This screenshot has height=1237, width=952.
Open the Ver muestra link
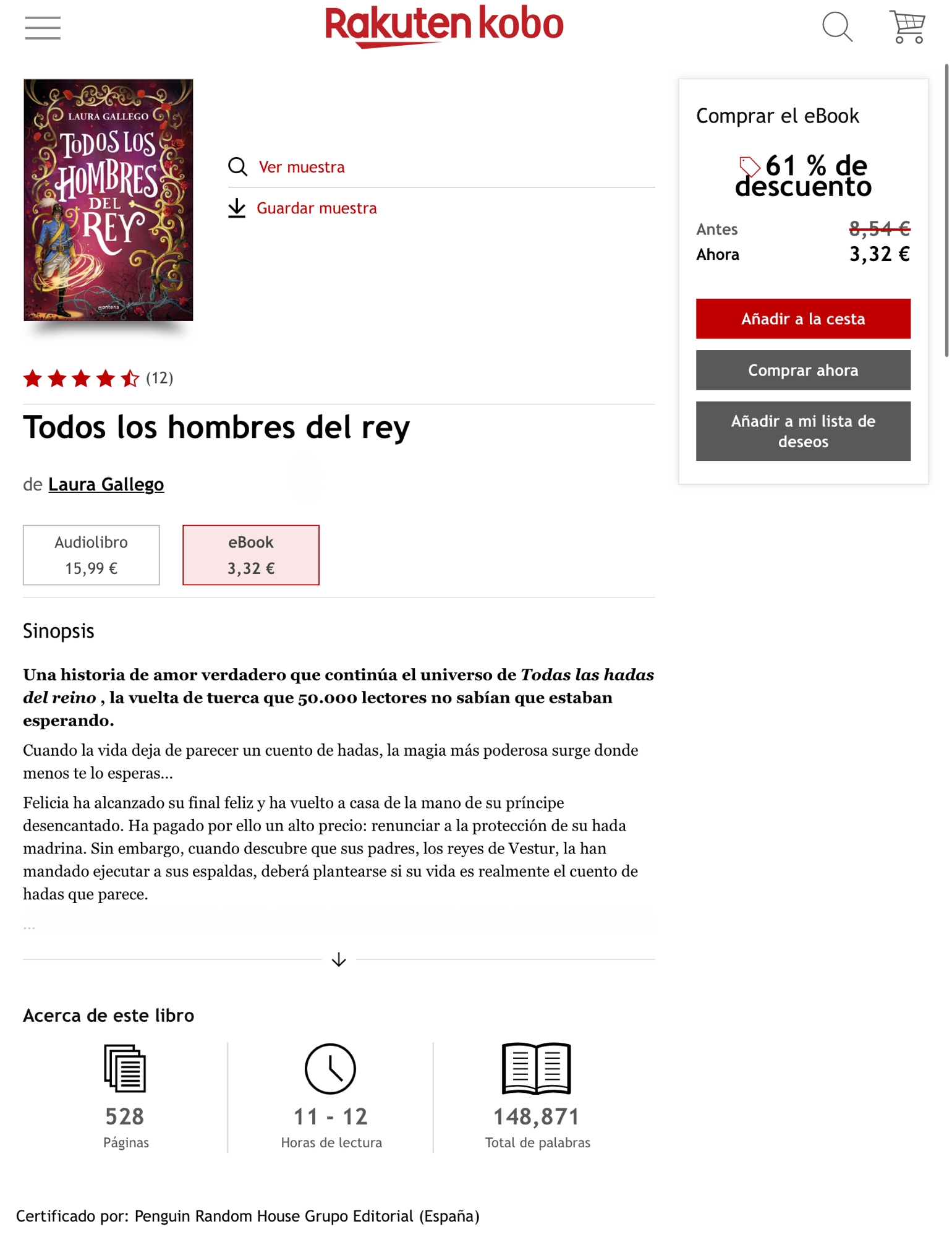click(x=302, y=167)
